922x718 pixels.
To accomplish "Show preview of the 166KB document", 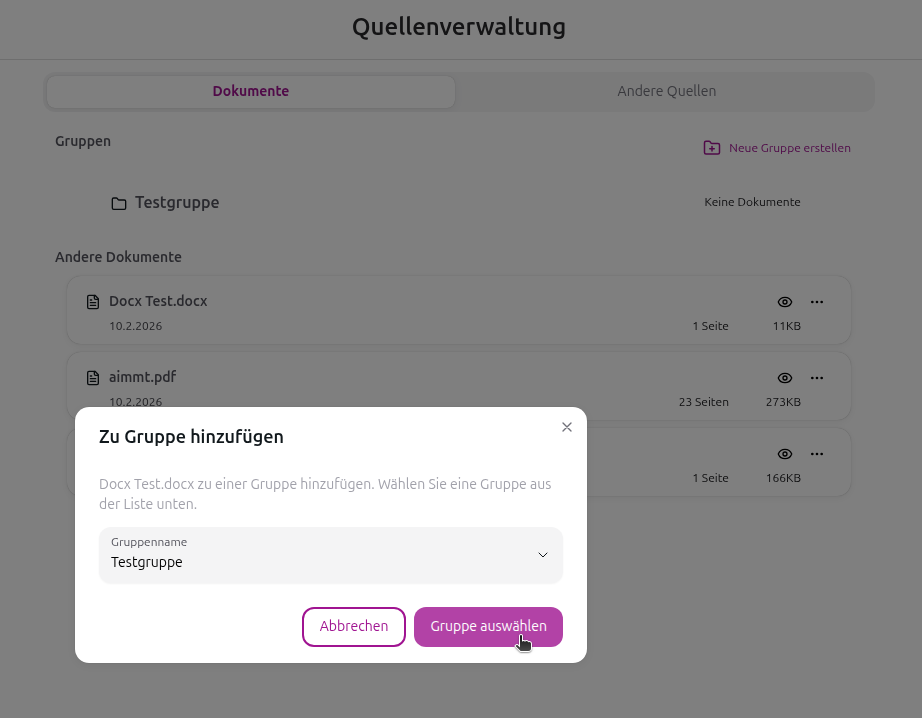I will click(785, 454).
